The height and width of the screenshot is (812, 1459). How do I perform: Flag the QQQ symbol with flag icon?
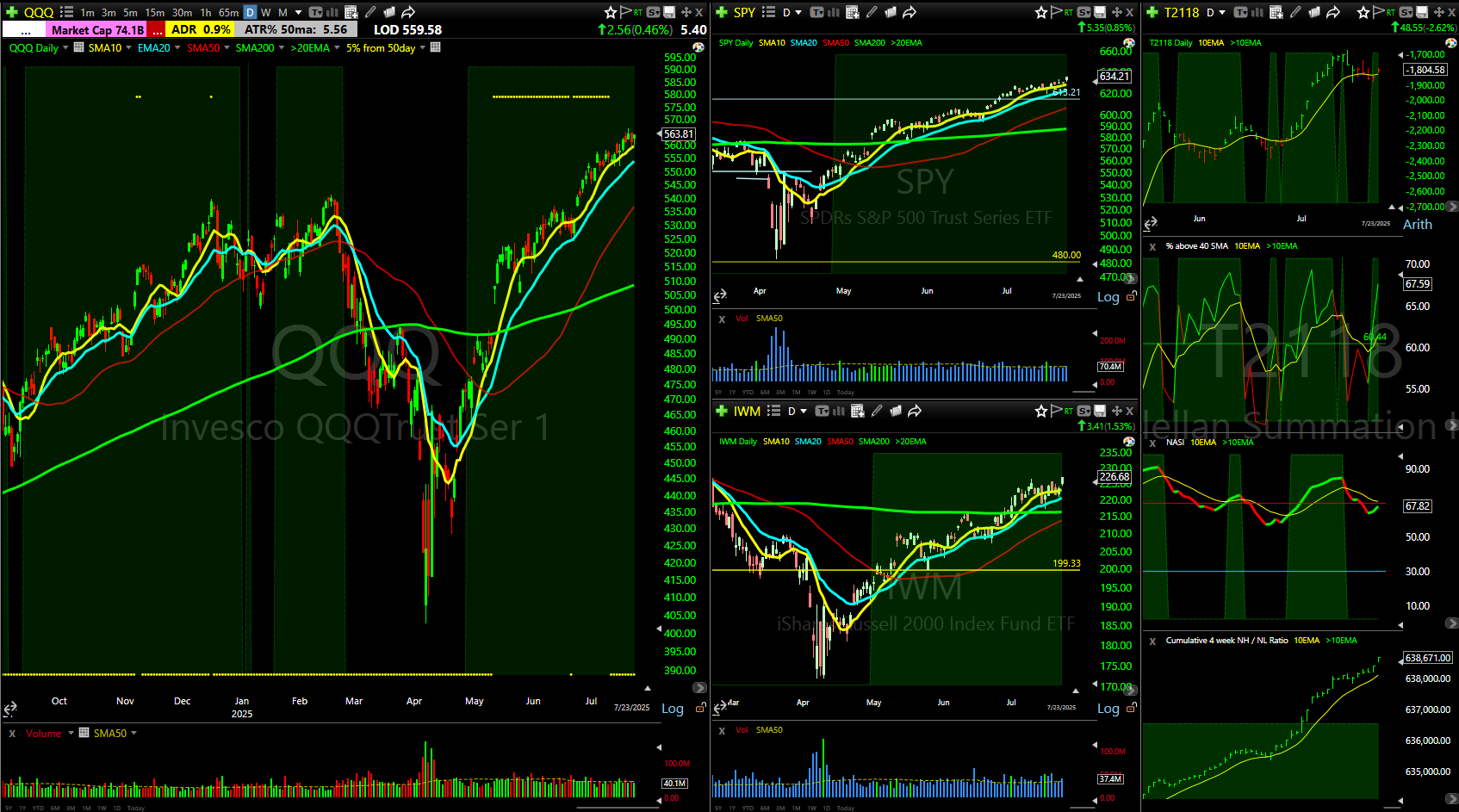coord(625,12)
